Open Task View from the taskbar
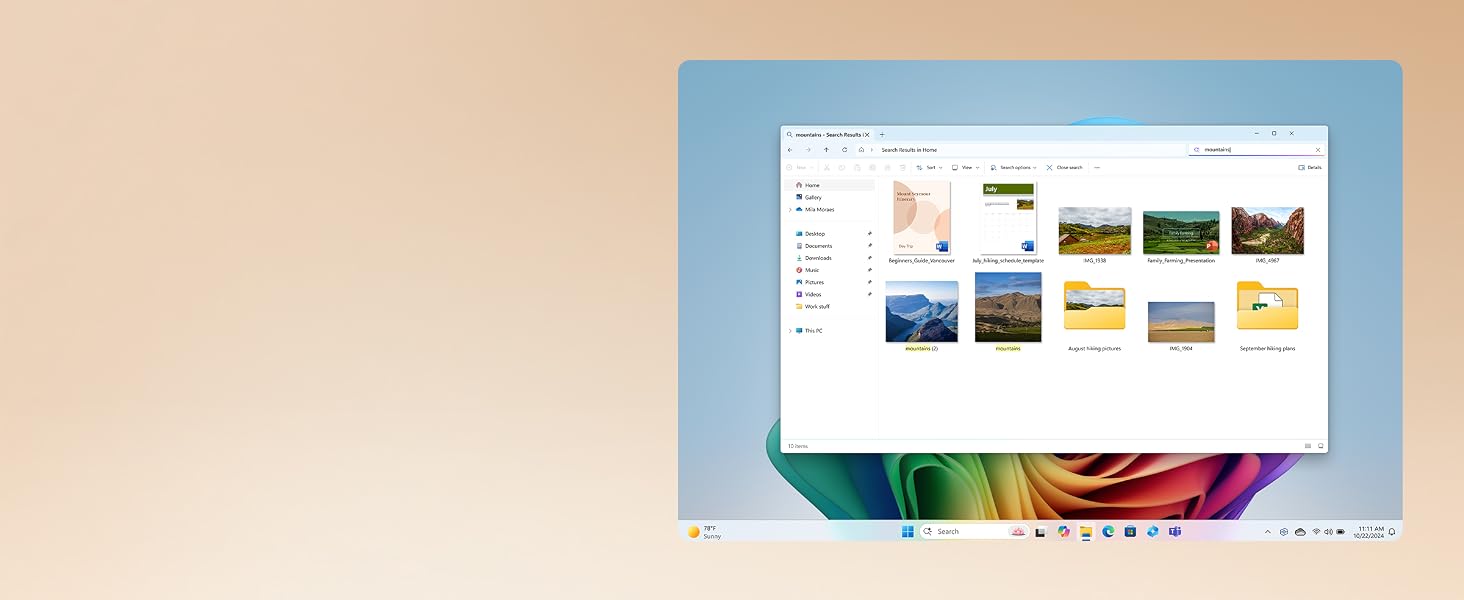The height and width of the screenshot is (600, 1464). click(1041, 532)
